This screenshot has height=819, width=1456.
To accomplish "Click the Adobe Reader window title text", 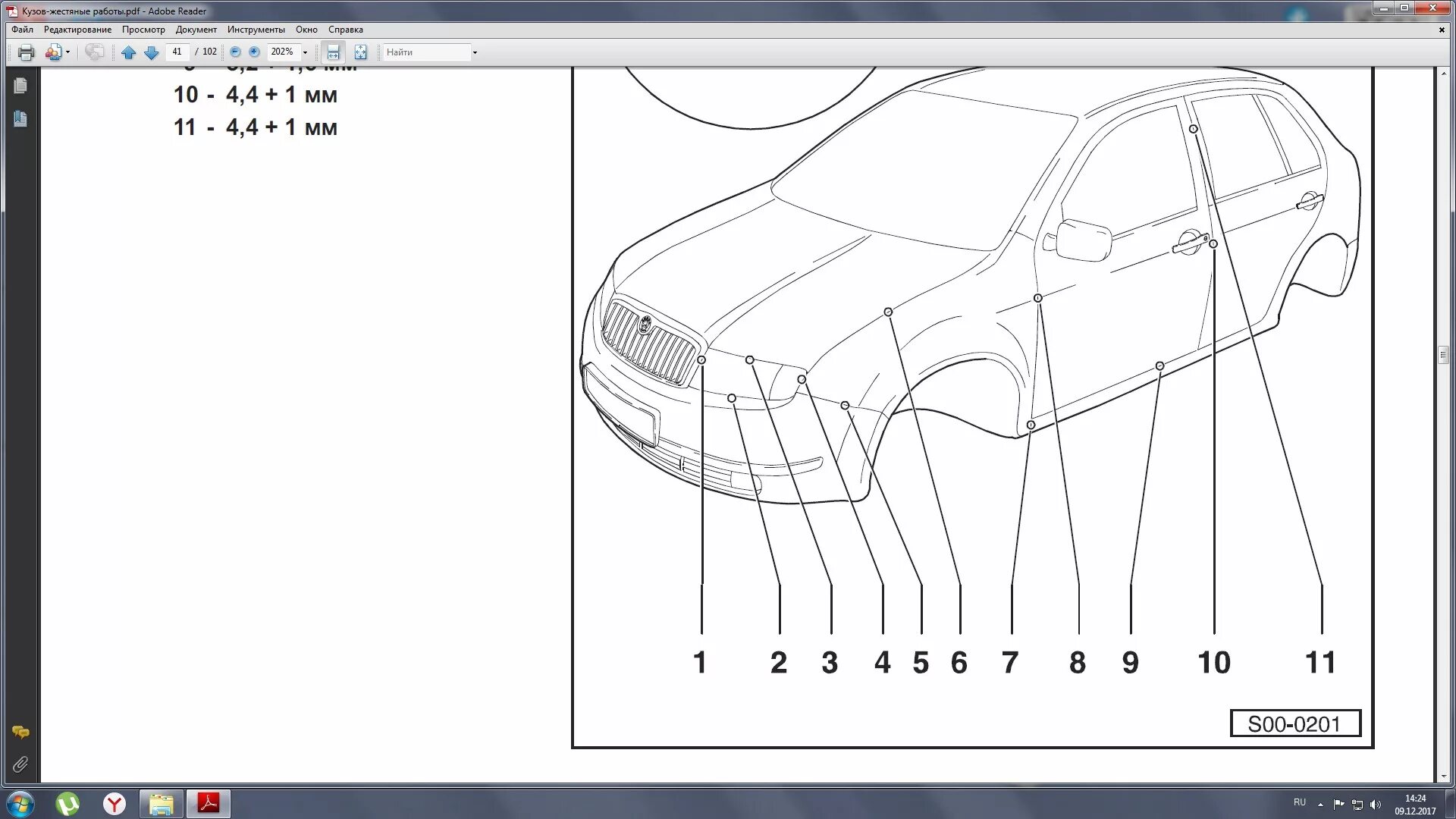I will pyautogui.click(x=114, y=11).
